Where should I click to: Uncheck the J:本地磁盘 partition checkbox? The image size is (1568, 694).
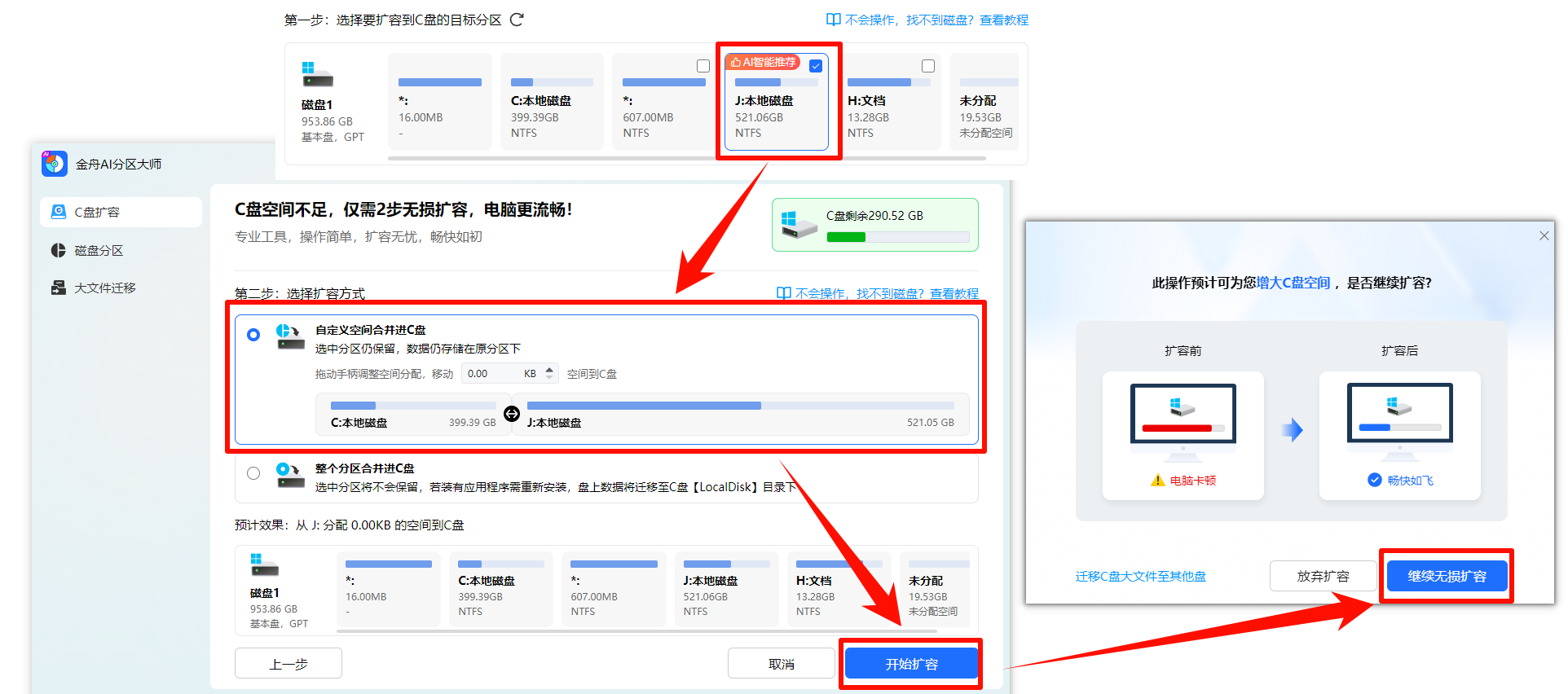[x=816, y=66]
